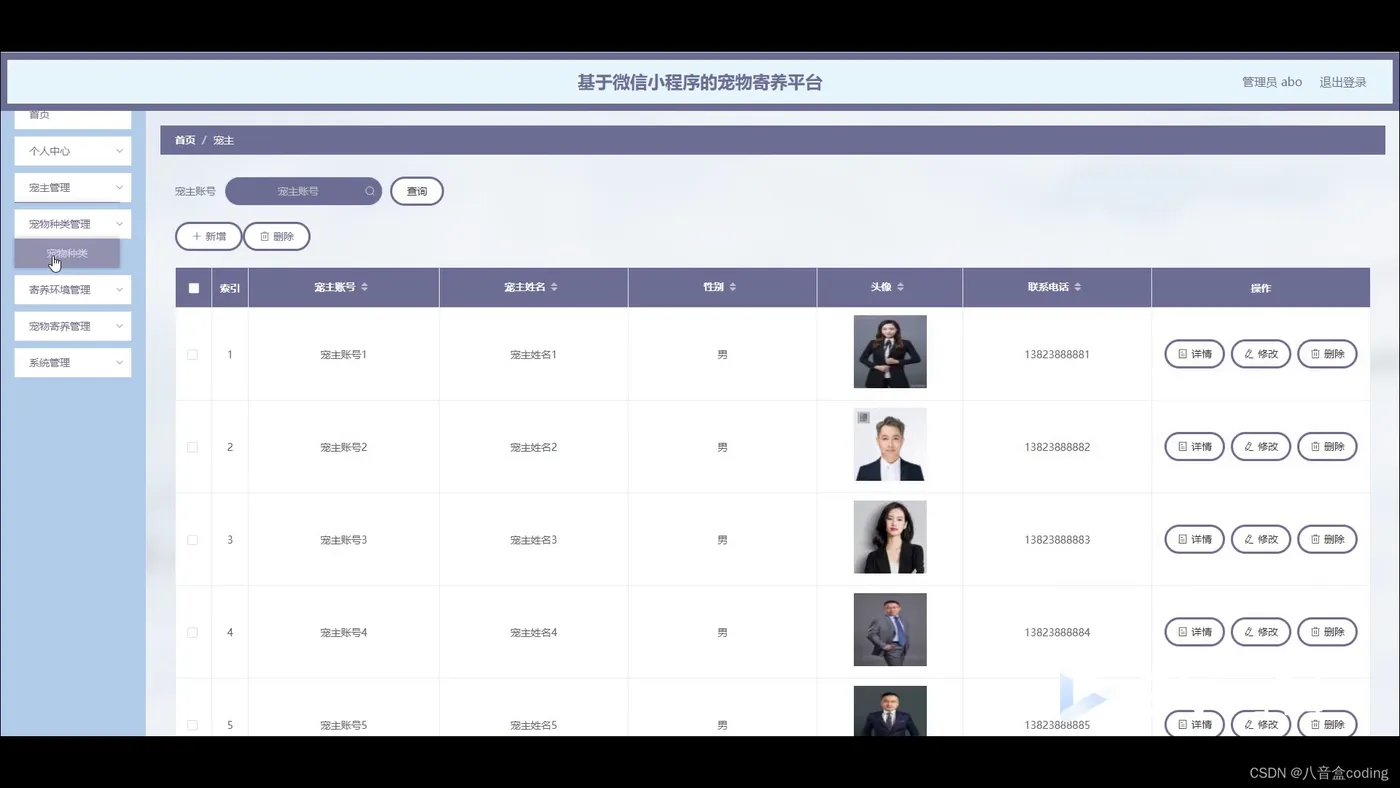Sort by 性别 column arrows
This screenshot has height=788, width=1400.
point(732,287)
